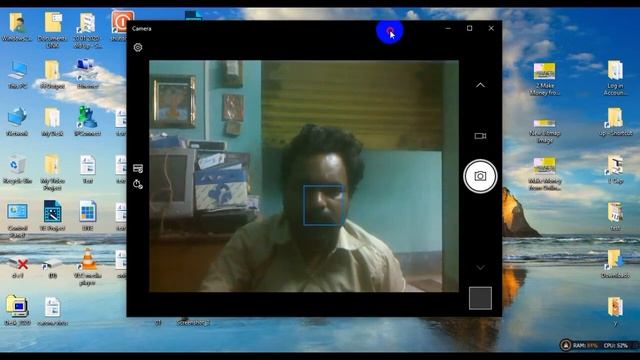Click the down chevron below the shutter

click(480, 267)
